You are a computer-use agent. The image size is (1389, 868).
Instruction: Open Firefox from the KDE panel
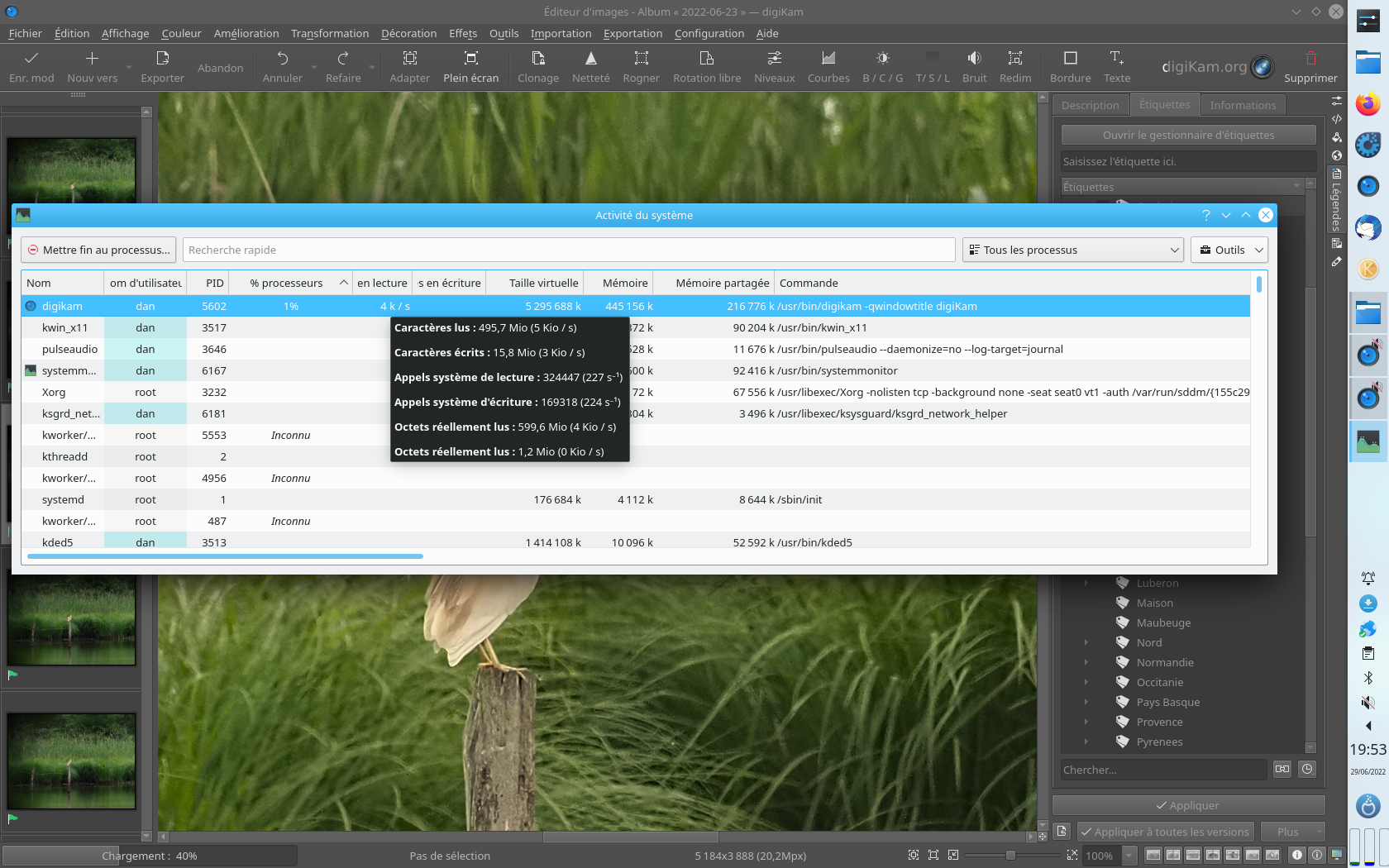tap(1368, 104)
